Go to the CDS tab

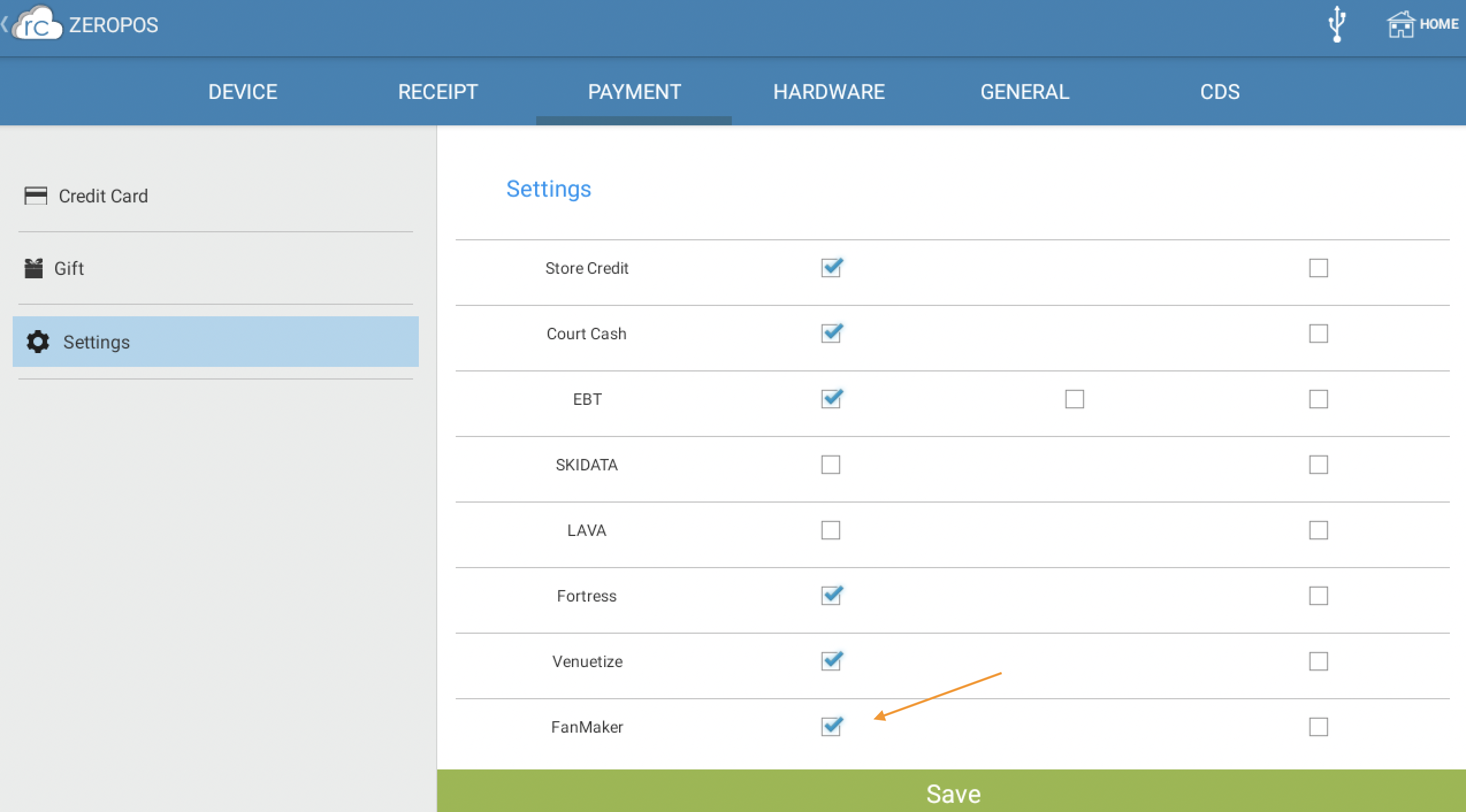point(1219,92)
